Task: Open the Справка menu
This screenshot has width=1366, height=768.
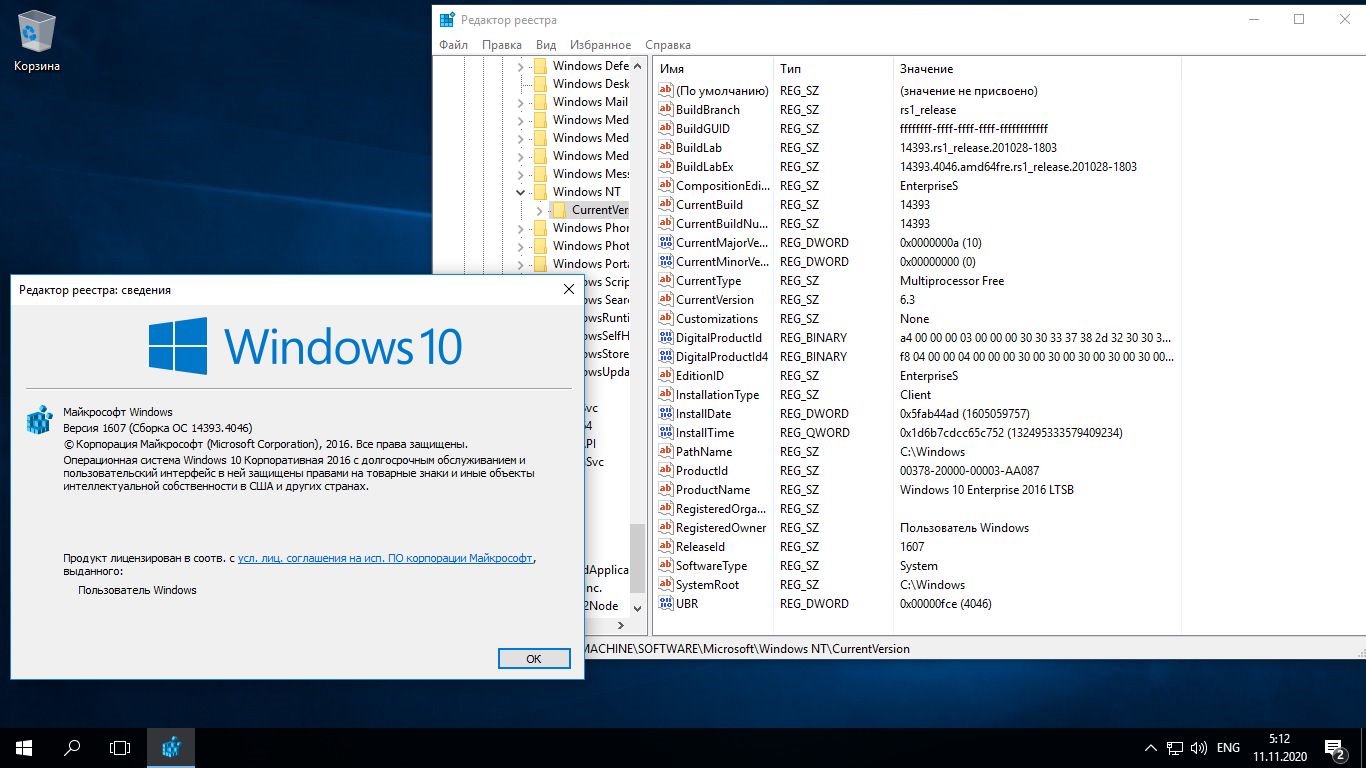Action: (668, 45)
